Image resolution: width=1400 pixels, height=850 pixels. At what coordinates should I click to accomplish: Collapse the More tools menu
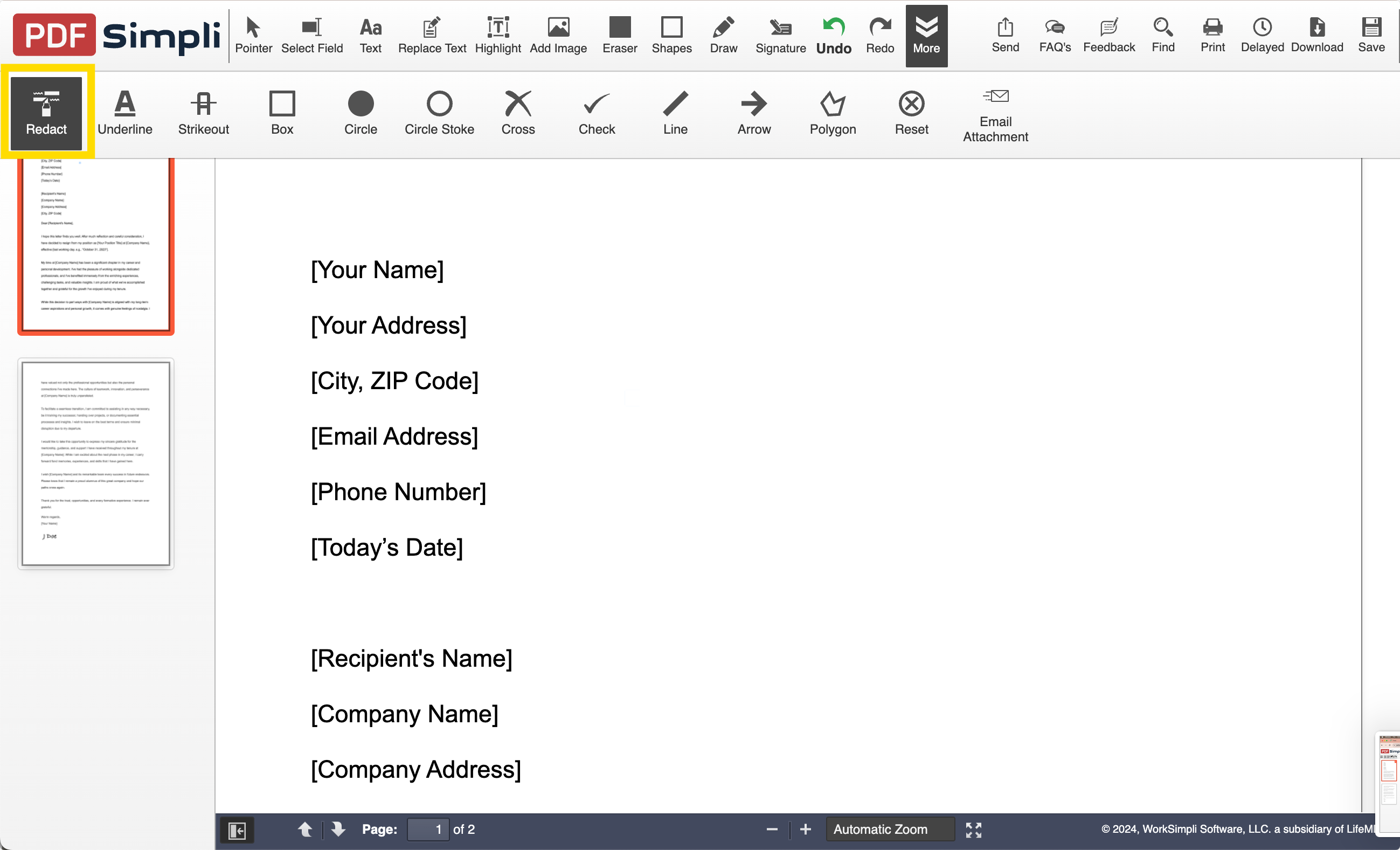pyautogui.click(x=926, y=35)
